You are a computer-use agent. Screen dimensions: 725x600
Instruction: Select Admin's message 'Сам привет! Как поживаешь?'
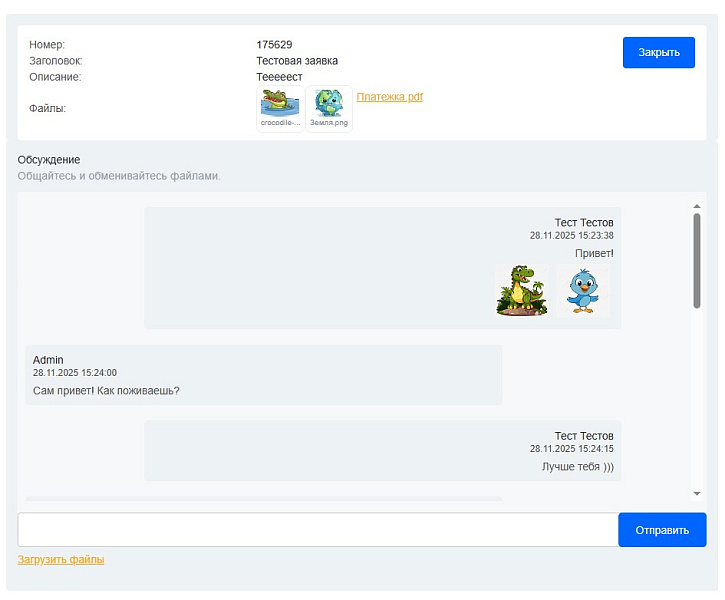tap(106, 390)
